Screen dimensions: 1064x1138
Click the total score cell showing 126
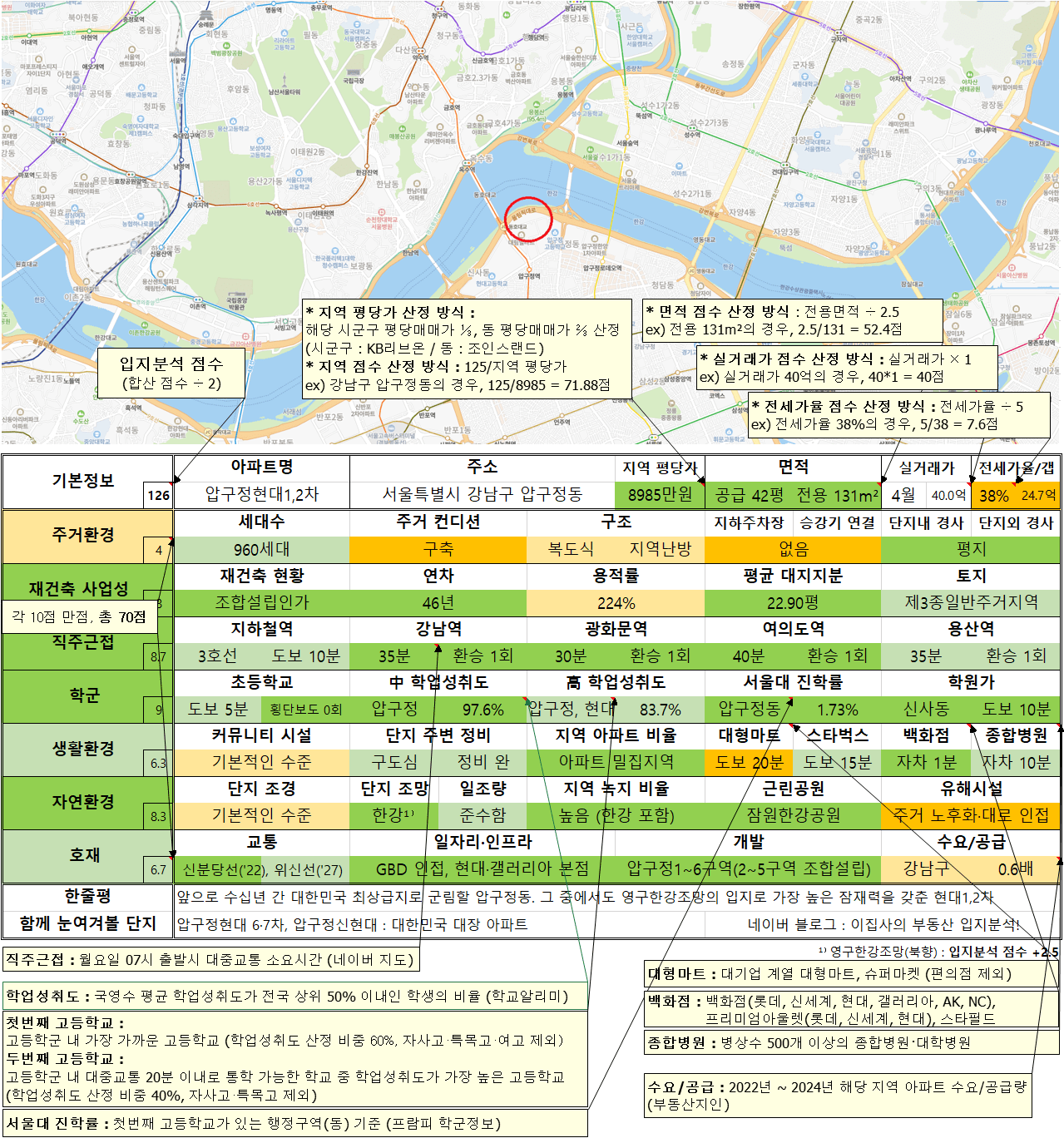coord(158,496)
